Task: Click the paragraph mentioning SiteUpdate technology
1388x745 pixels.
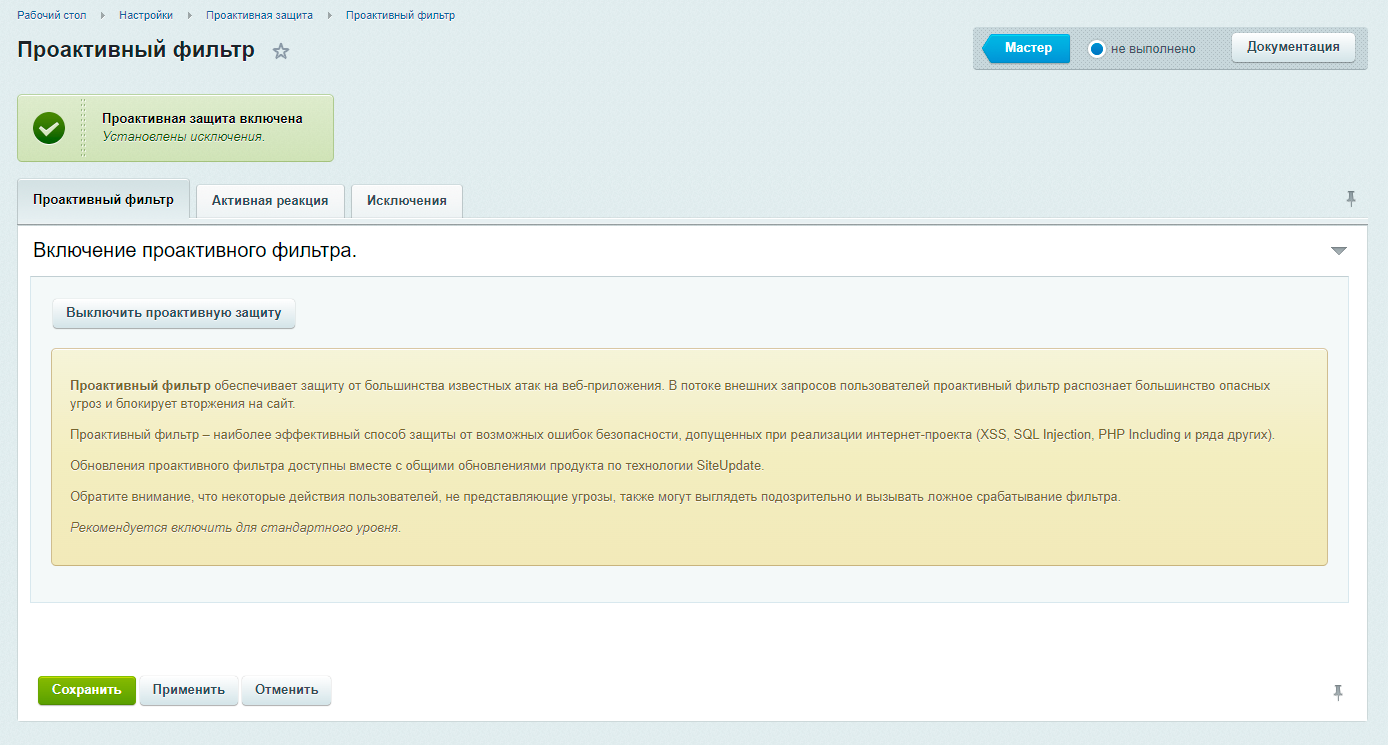Action: point(417,466)
